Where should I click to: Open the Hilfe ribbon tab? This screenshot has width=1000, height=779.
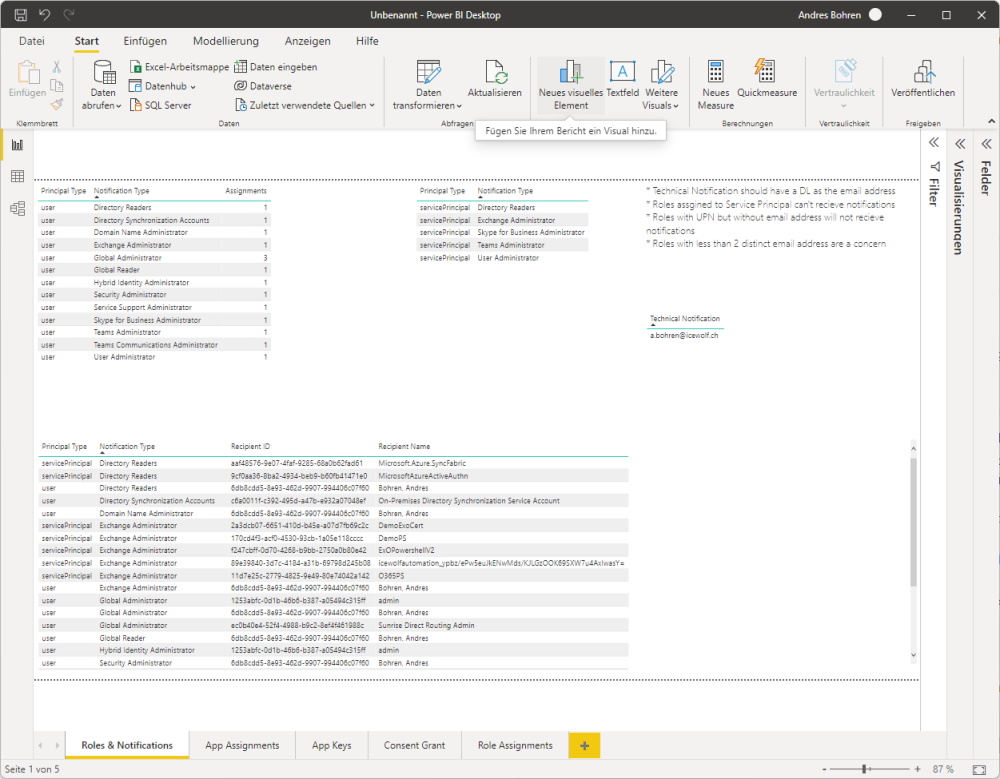pyautogui.click(x=367, y=41)
